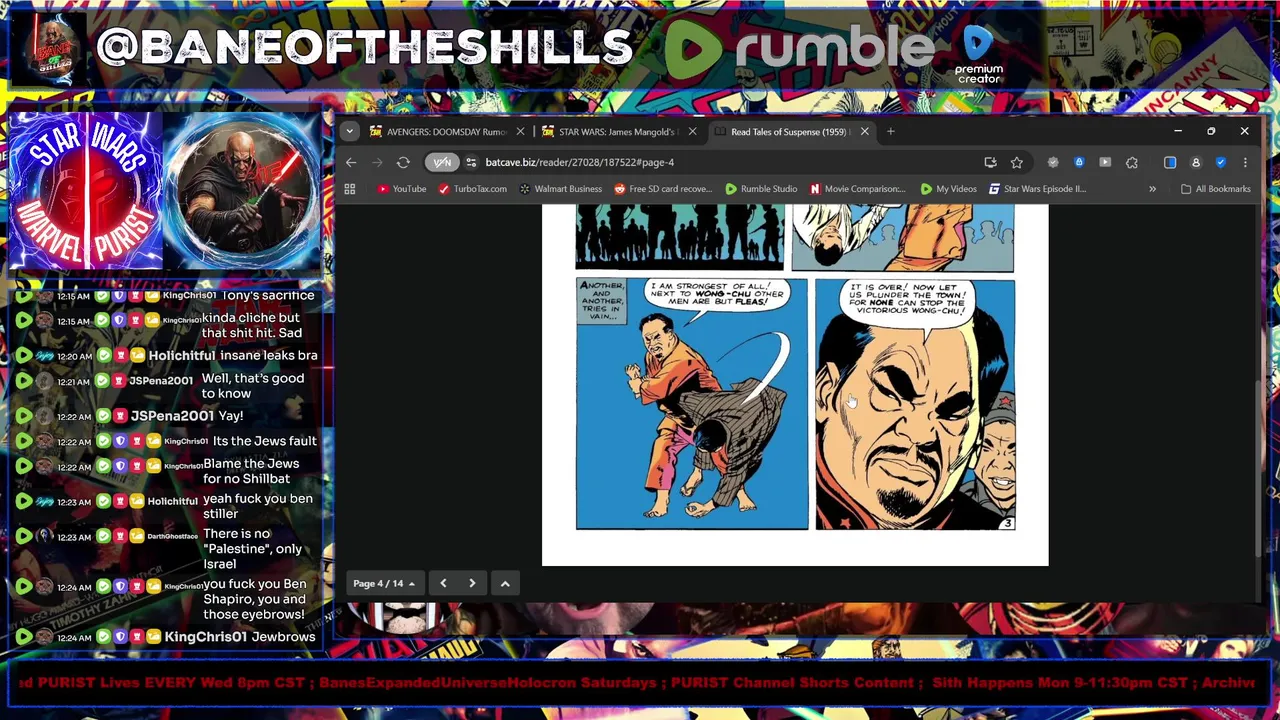Click the wrestling panel with orange fighter
The width and height of the screenshot is (1280, 720).
pyautogui.click(x=692, y=404)
